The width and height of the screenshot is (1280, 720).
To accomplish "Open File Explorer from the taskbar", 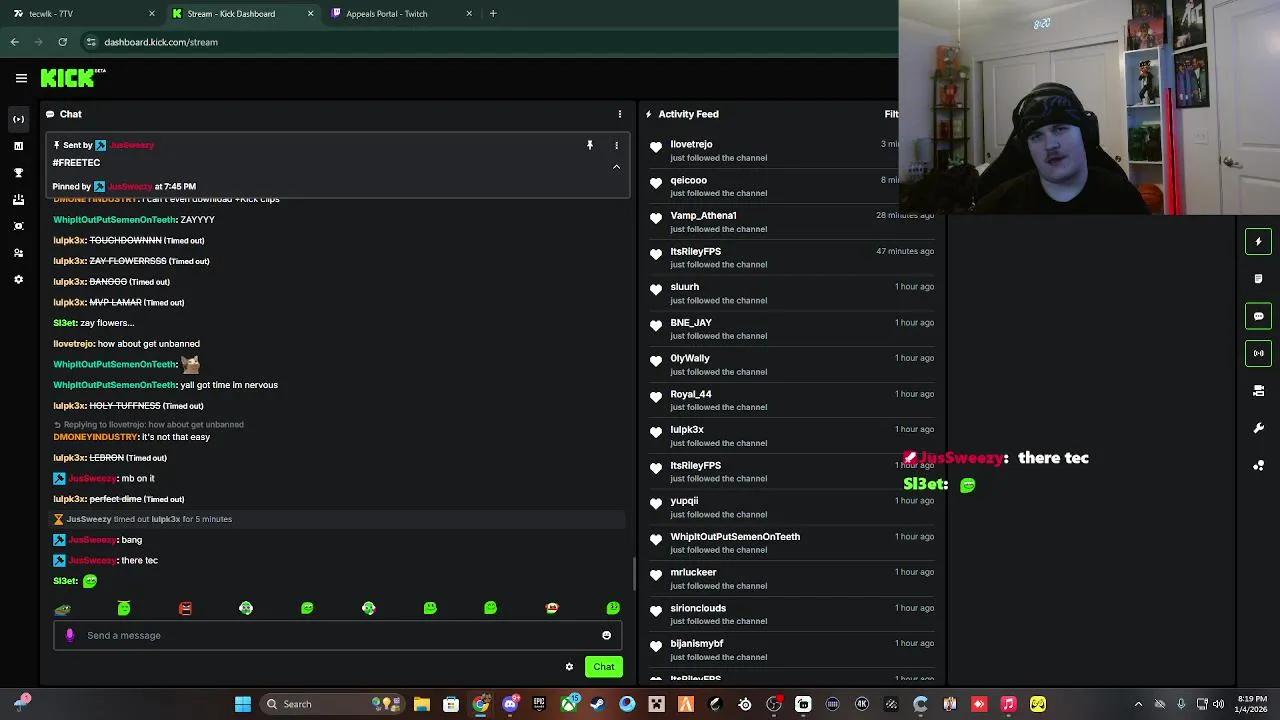I will pyautogui.click(x=422, y=704).
